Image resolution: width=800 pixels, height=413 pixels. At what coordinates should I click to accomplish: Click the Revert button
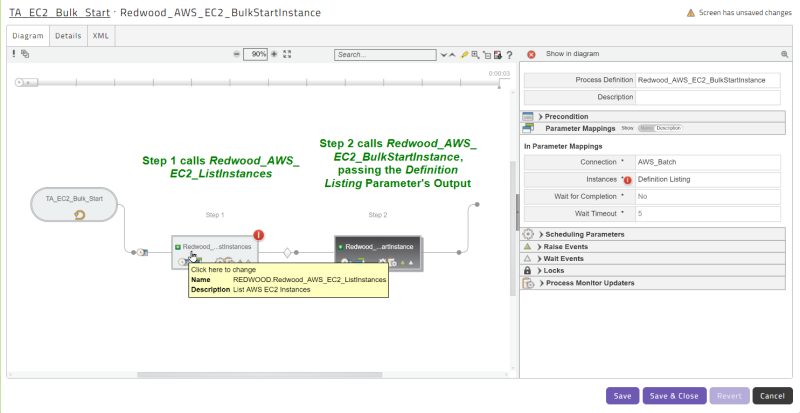(729, 396)
